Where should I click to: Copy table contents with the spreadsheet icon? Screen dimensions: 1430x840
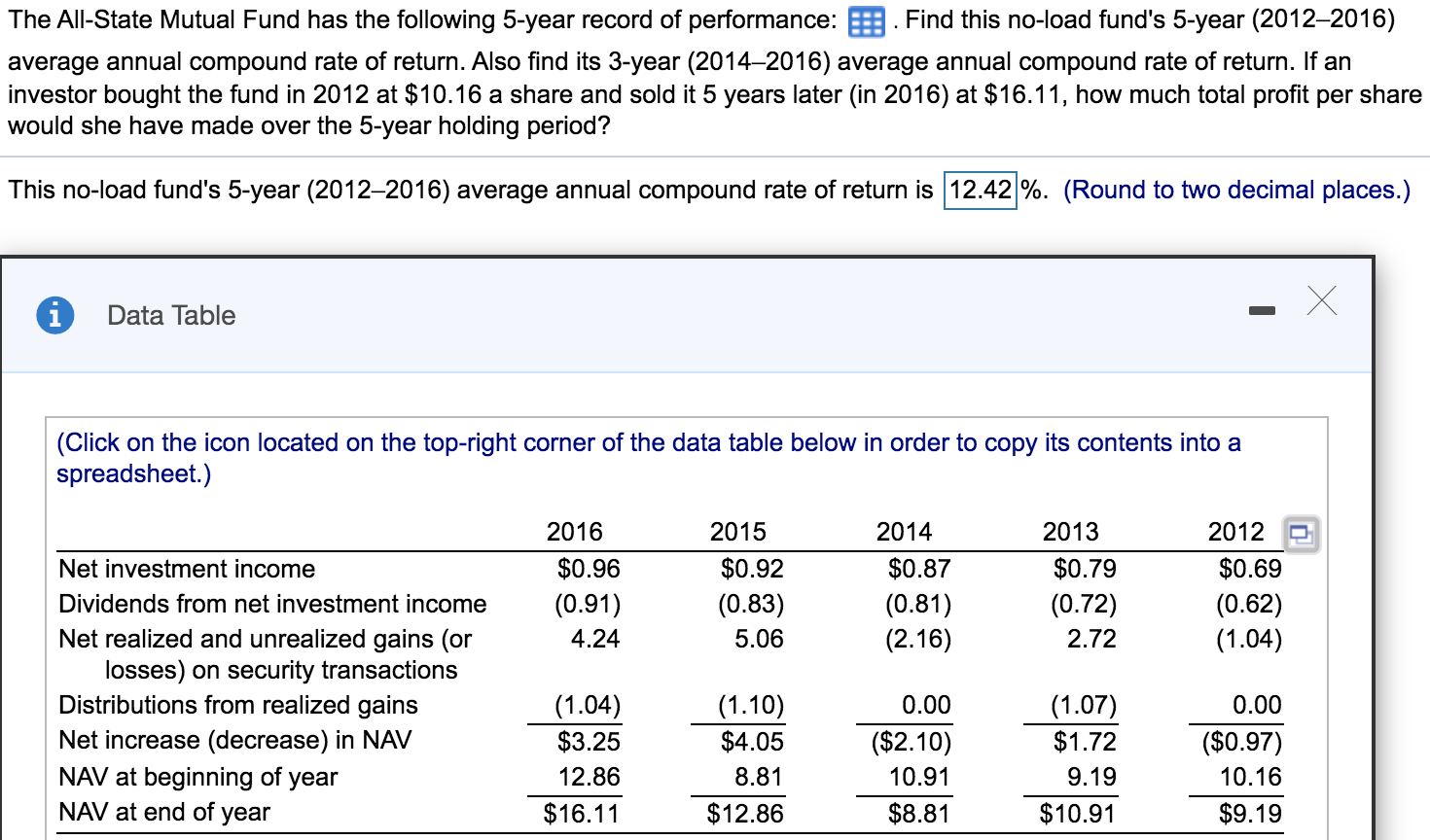tap(1301, 534)
